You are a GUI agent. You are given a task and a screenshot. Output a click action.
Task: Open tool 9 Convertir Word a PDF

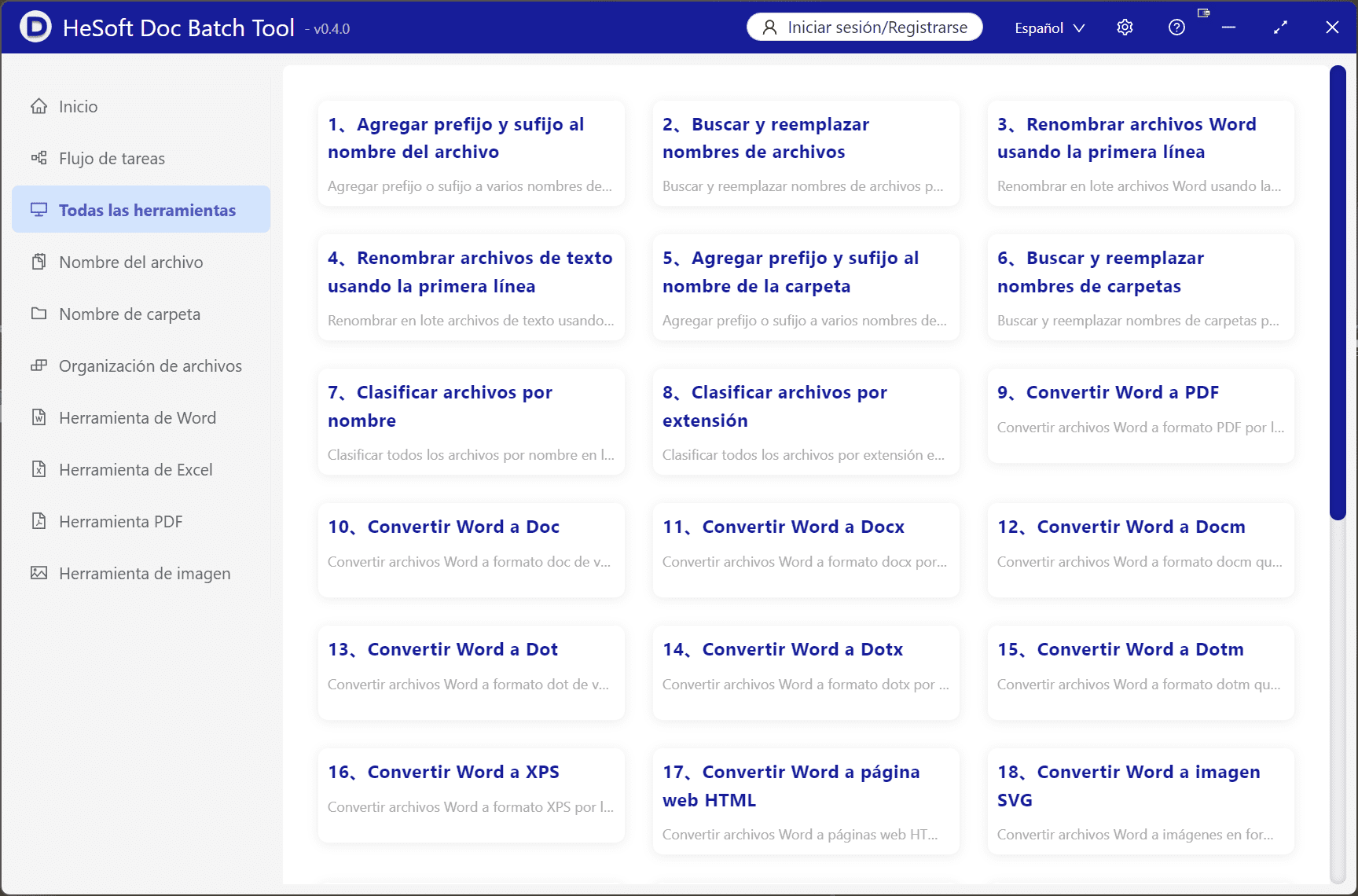pyautogui.click(x=1141, y=416)
